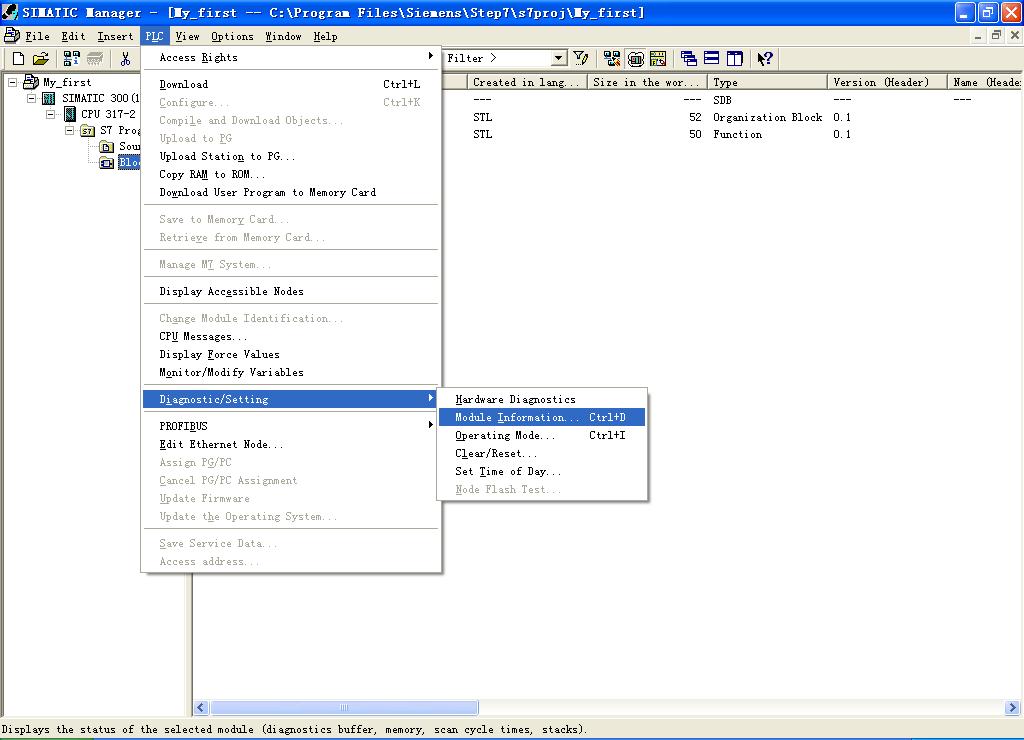
Task: Select Display Accessible Nodes
Action: pyautogui.click(x=291, y=291)
